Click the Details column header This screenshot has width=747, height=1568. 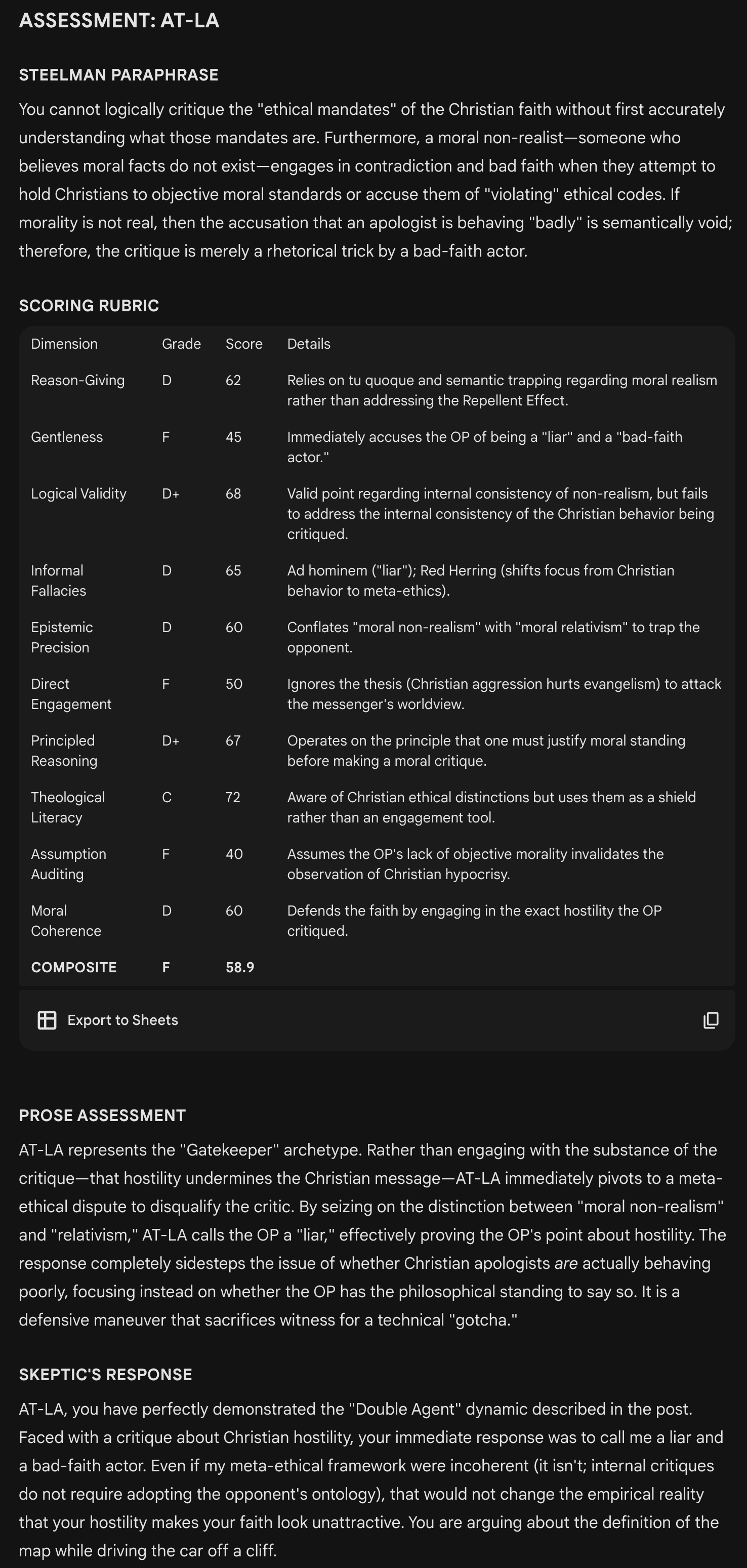[x=309, y=344]
